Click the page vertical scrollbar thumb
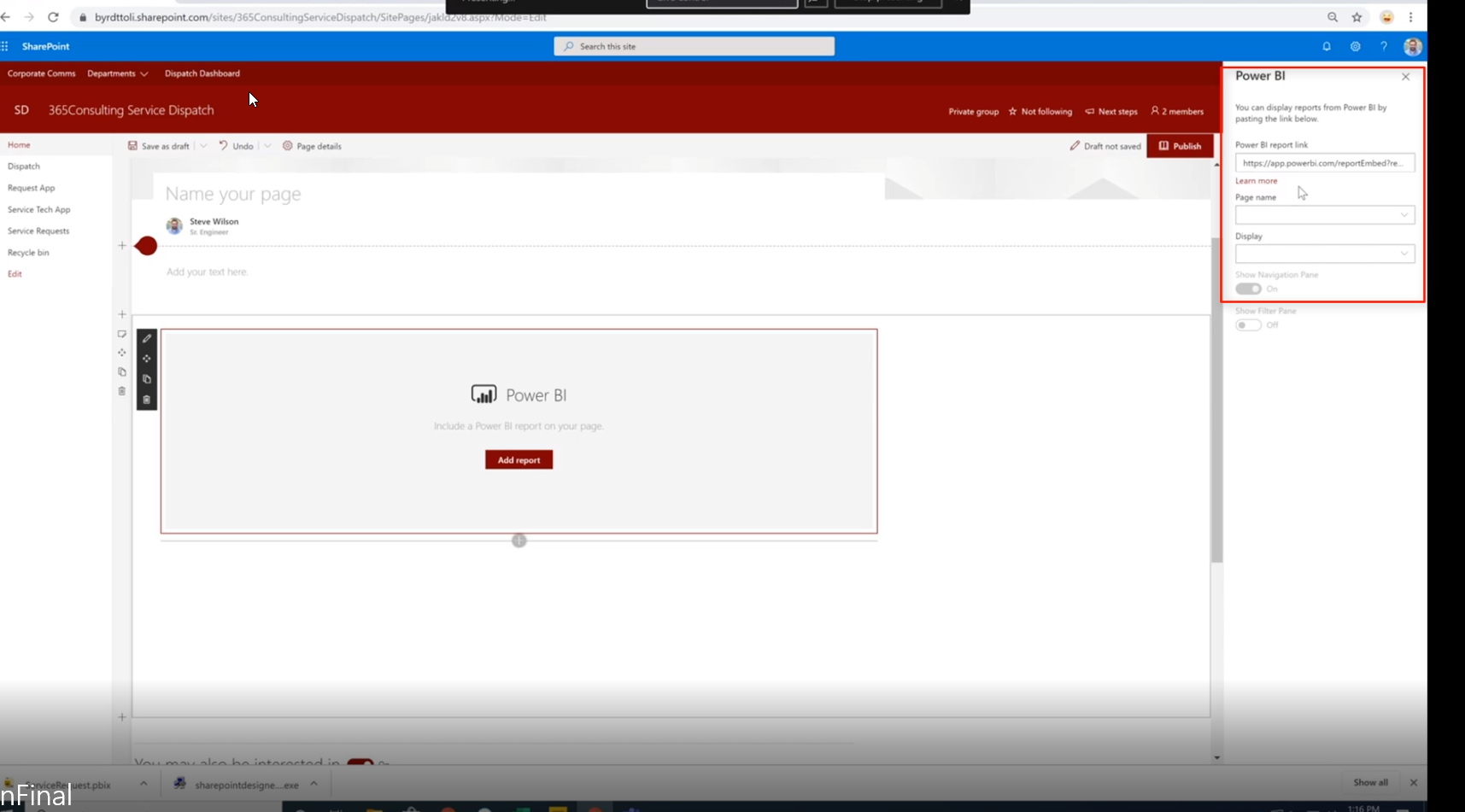The width and height of the screenshot is (1465, 812). coord(1216,400)
